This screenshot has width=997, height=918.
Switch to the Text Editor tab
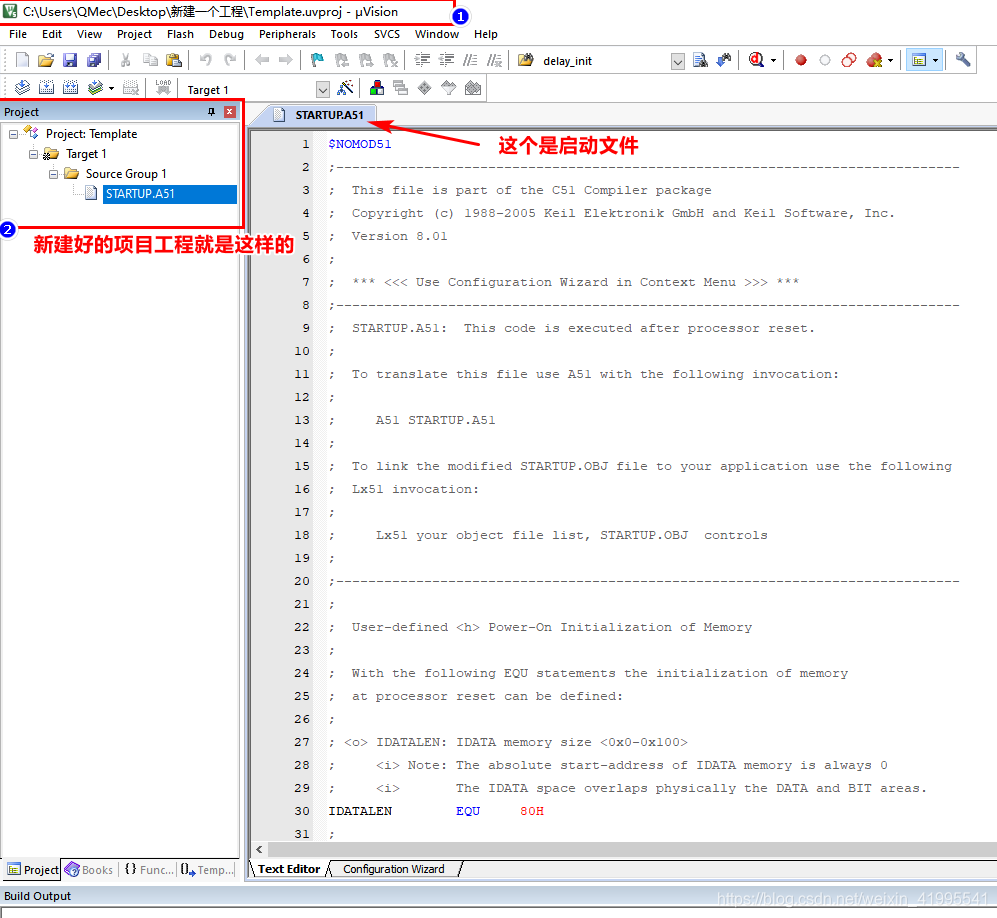289,869
